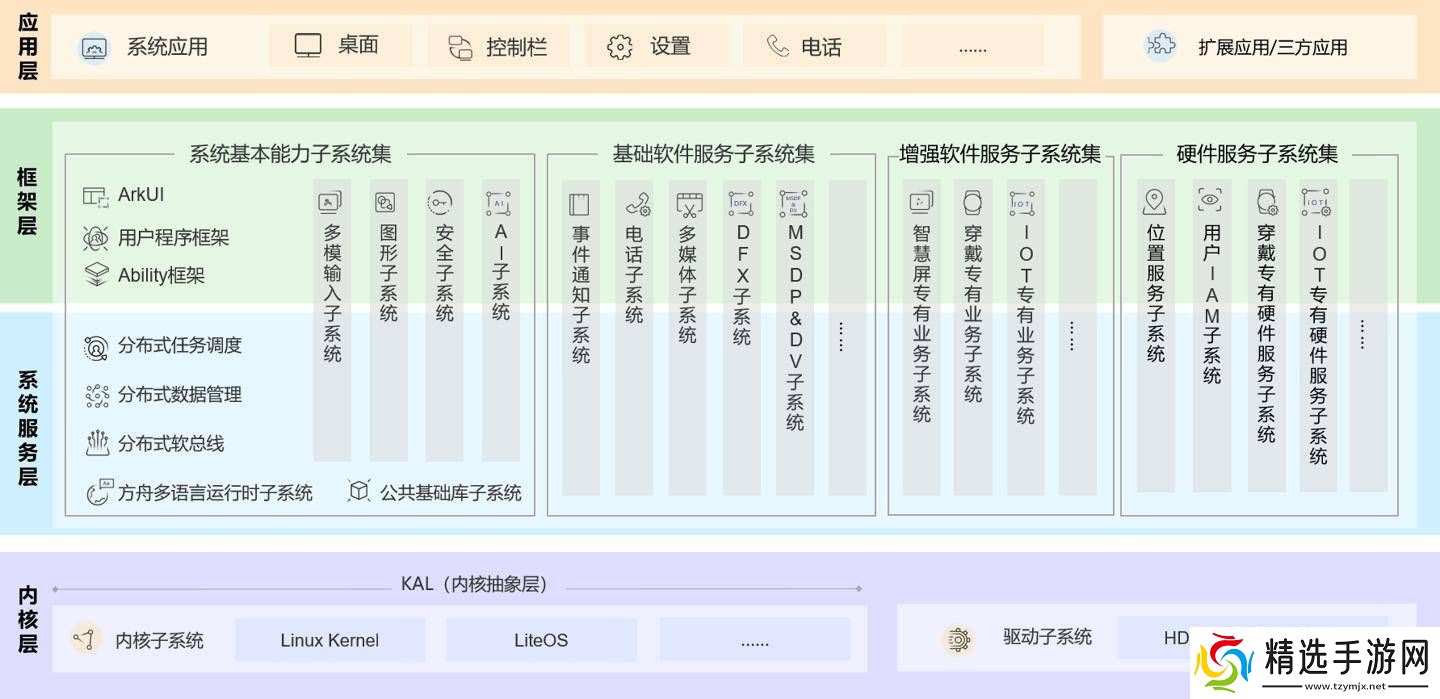Click the 用户IAM子系统 eye icon
The width and height of the screenshot is (1440, 699).
click(x=1211, y=201)
